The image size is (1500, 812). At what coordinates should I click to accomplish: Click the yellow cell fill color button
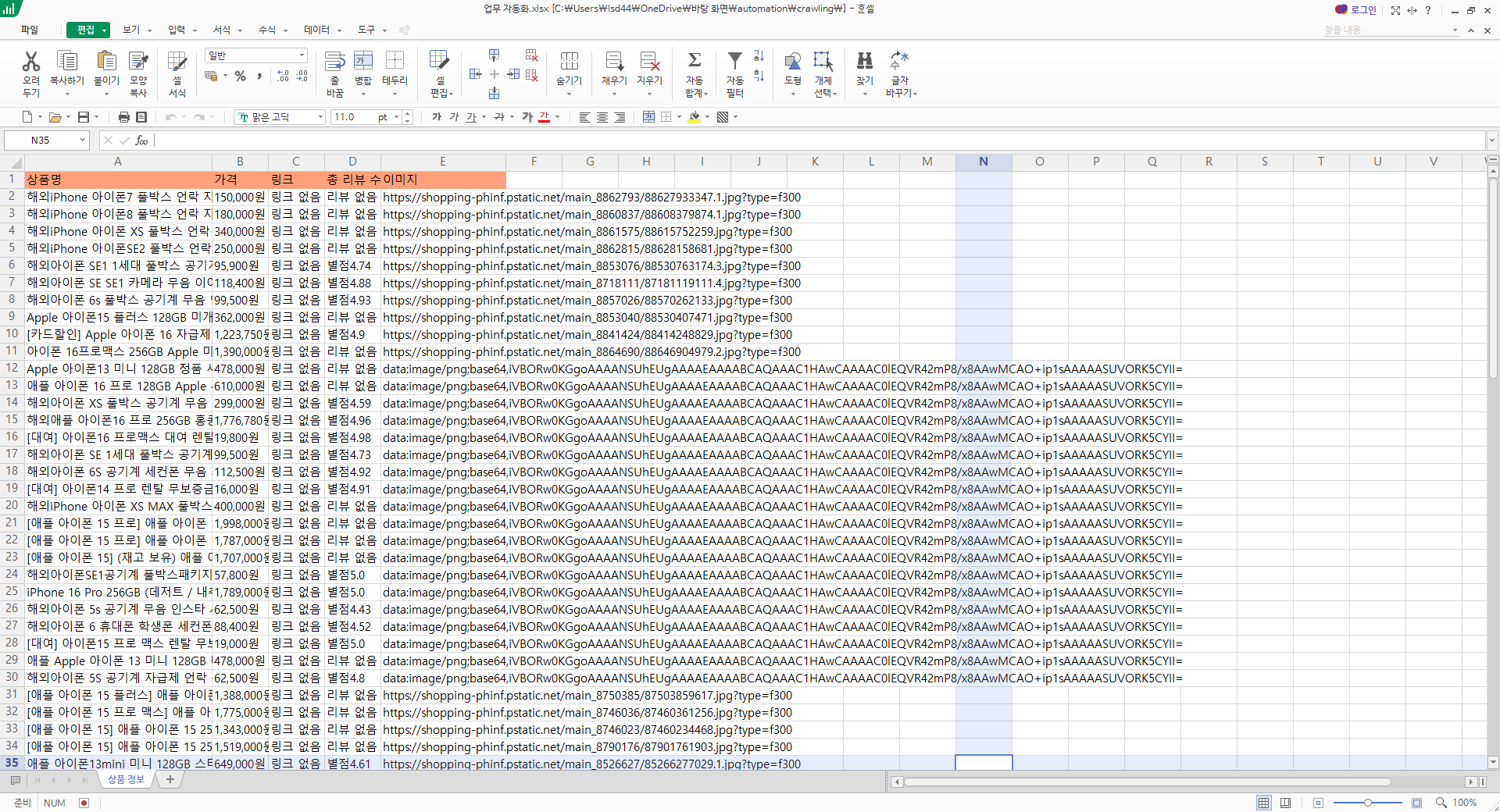coord(695,117)
